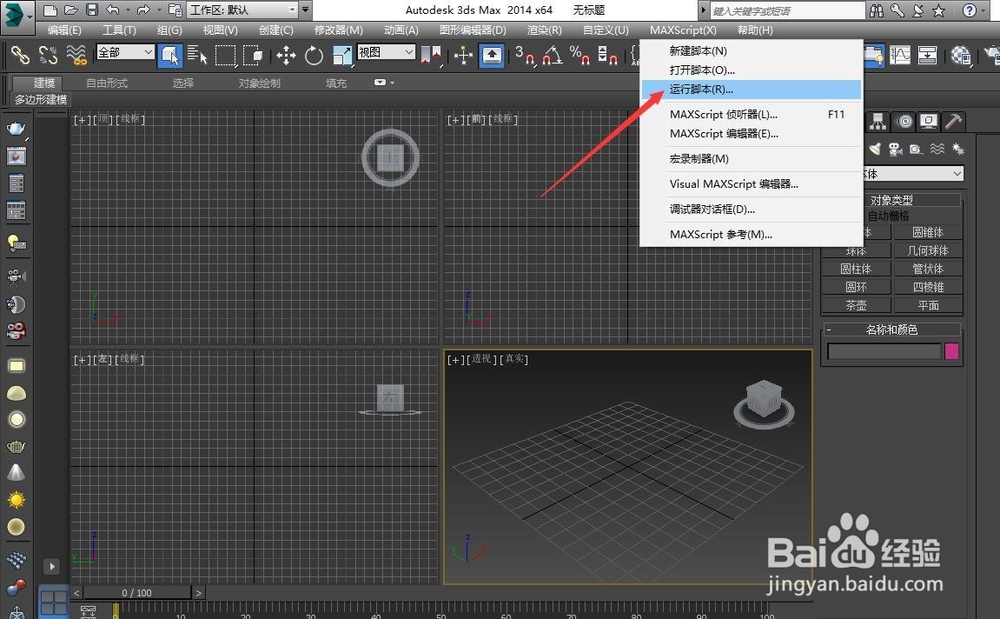Select the Helpers tape-measure category icon
1000x619 pixels.
click(916, 149)
